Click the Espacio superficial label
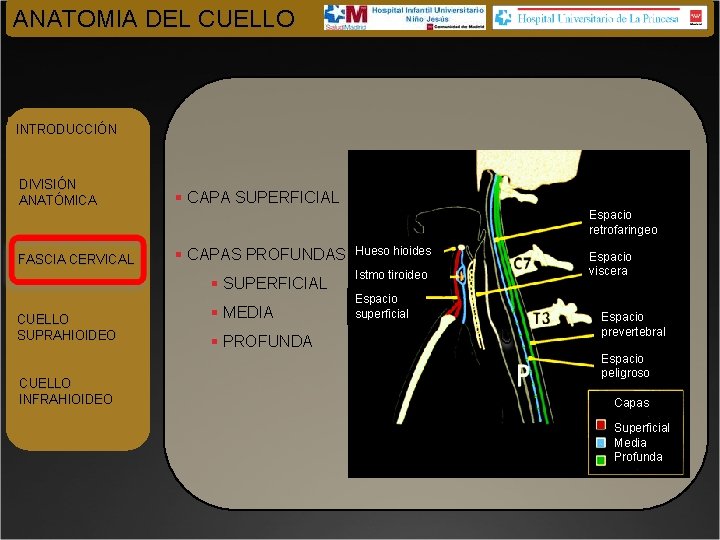 pyautogui.click(x=382, y=306)
